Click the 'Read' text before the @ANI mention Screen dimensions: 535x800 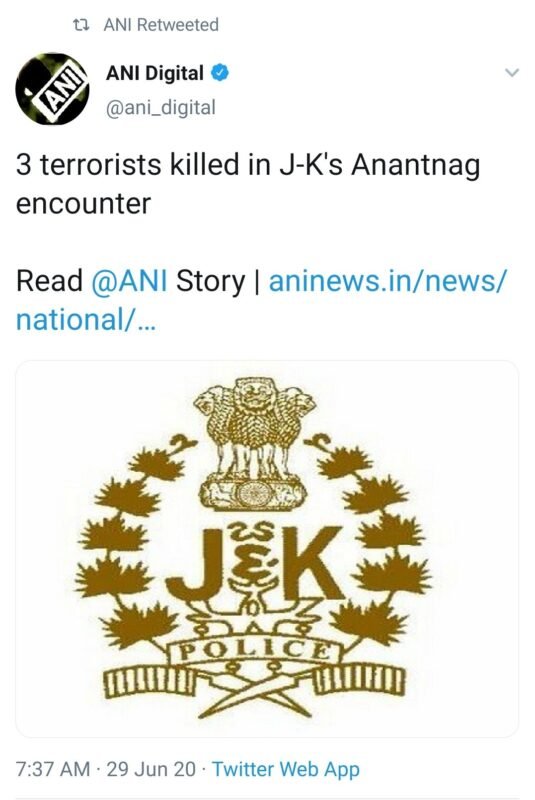[x=49, y=281]
